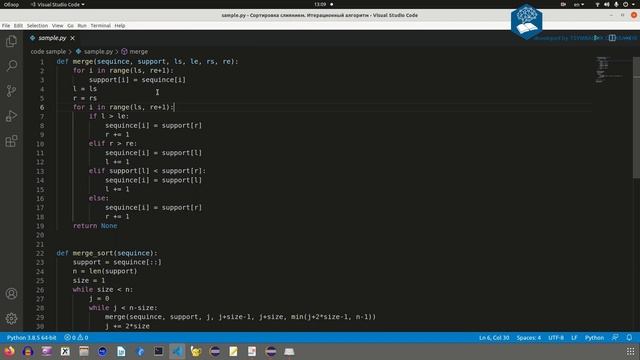The width and height of the screenshot is (640, 360).
Task: Close the sample.py tab
Action: (73, 38)
